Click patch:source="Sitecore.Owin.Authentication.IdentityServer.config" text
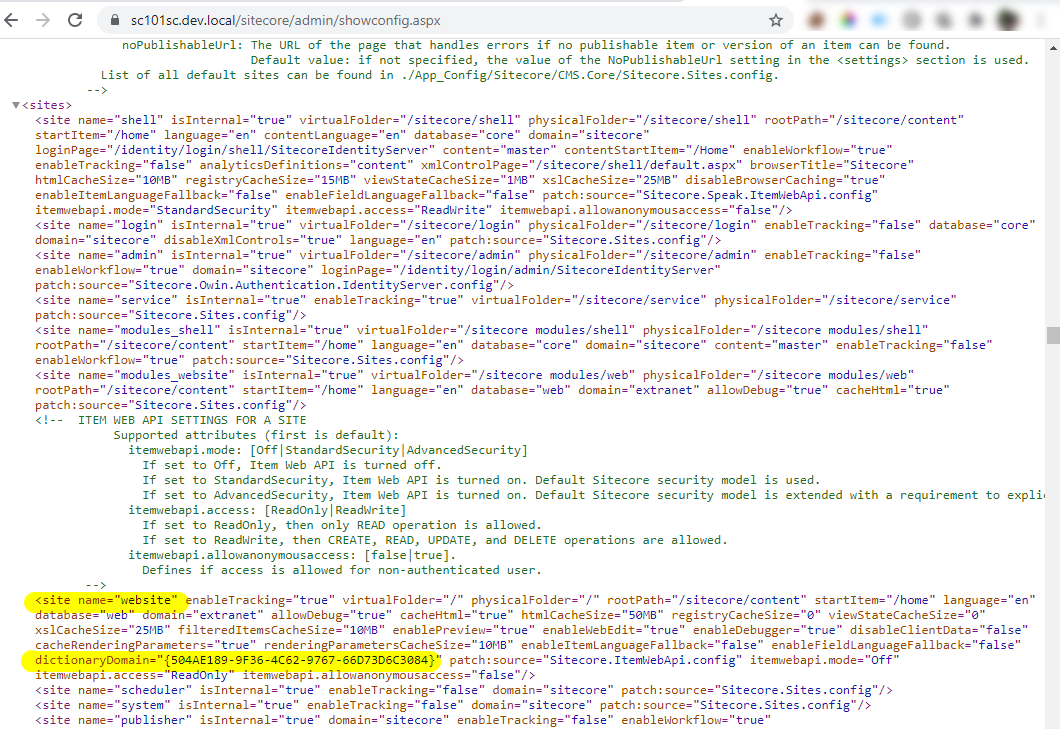 [x=267, y=285]
